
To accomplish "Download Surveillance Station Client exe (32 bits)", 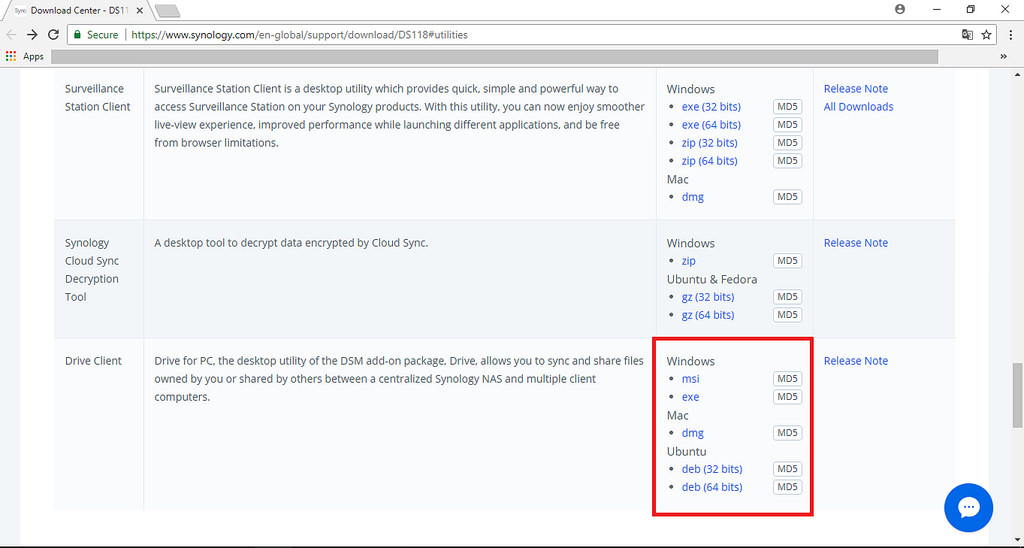I will [711, 106].
